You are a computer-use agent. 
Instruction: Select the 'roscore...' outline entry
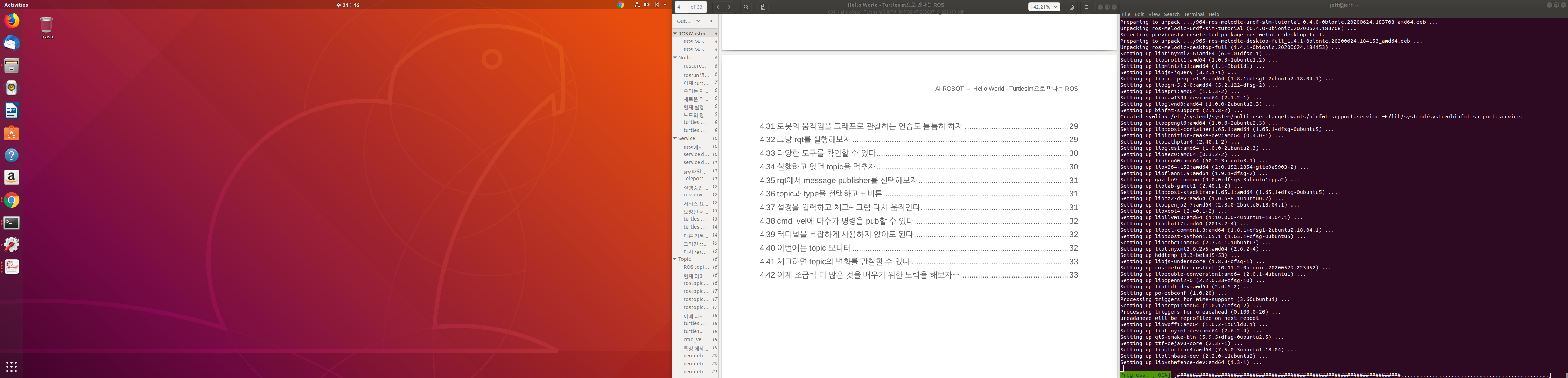694,66
